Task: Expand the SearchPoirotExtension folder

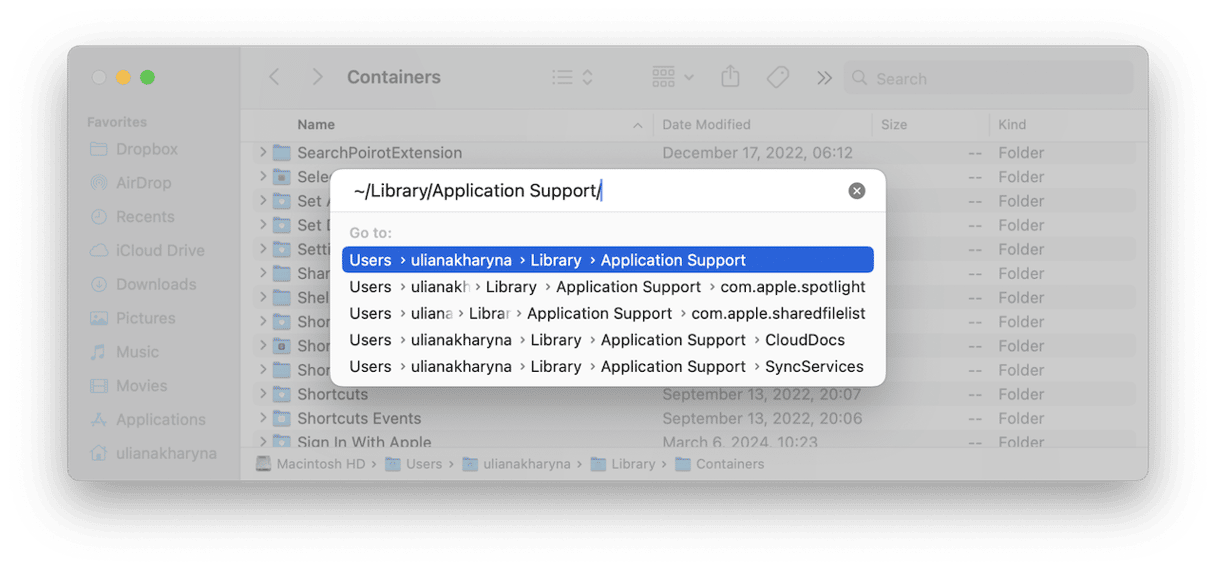Action: [263, 153]
